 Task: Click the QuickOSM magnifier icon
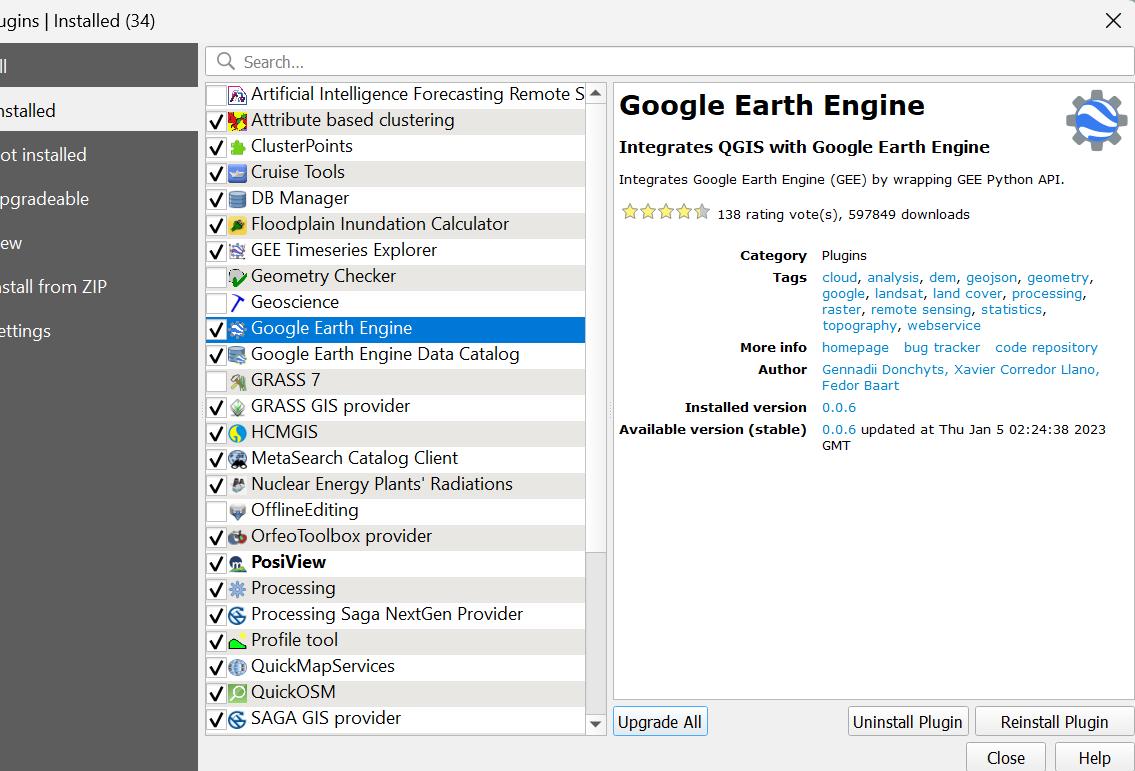pyautogui.click(x=237, y=693)
